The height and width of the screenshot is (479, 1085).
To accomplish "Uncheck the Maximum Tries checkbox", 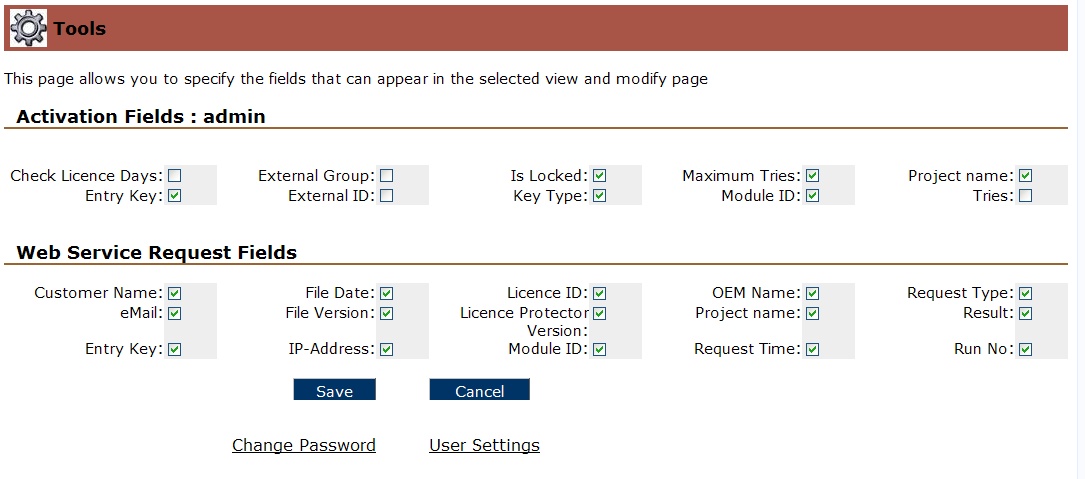I will coord(812,176).
